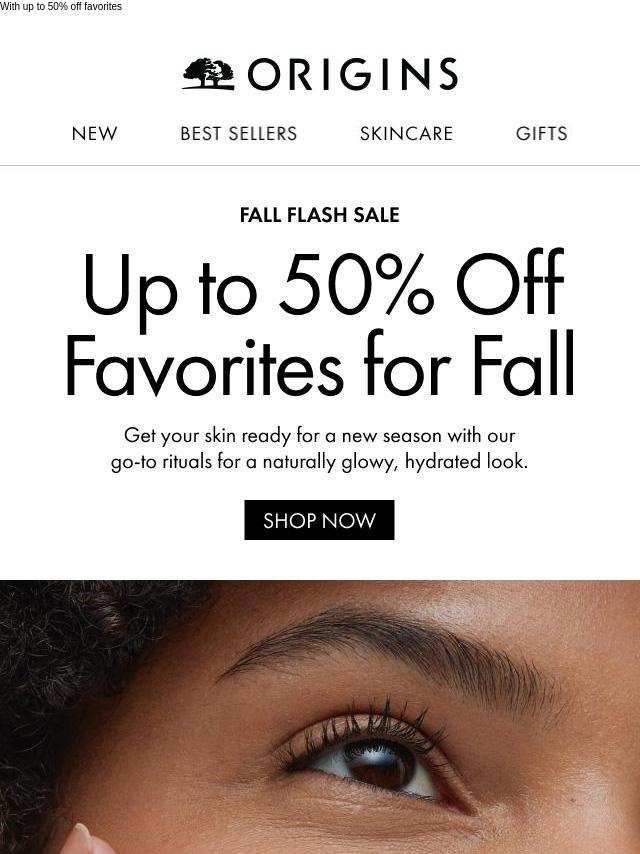The width and height of the screenshot is (640, 854).
Task: Click the FALL FLASH SALE heading
Action: pyautogui.click(x=320, y=215)
